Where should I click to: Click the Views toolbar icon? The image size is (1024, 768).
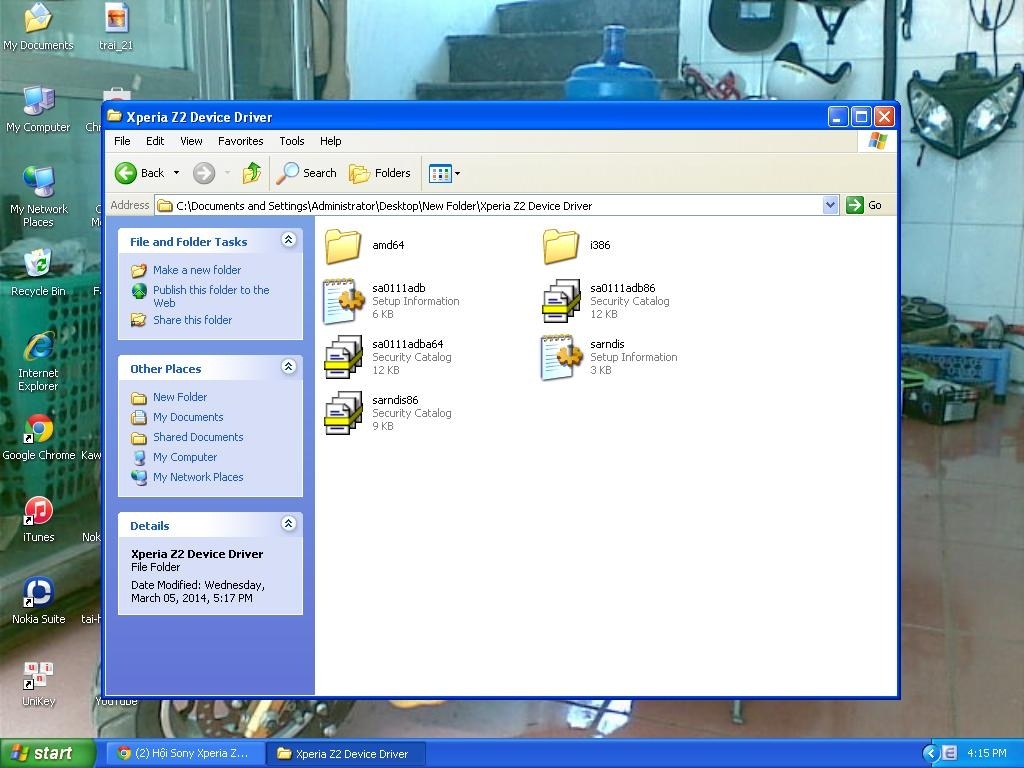click(440, 173)
